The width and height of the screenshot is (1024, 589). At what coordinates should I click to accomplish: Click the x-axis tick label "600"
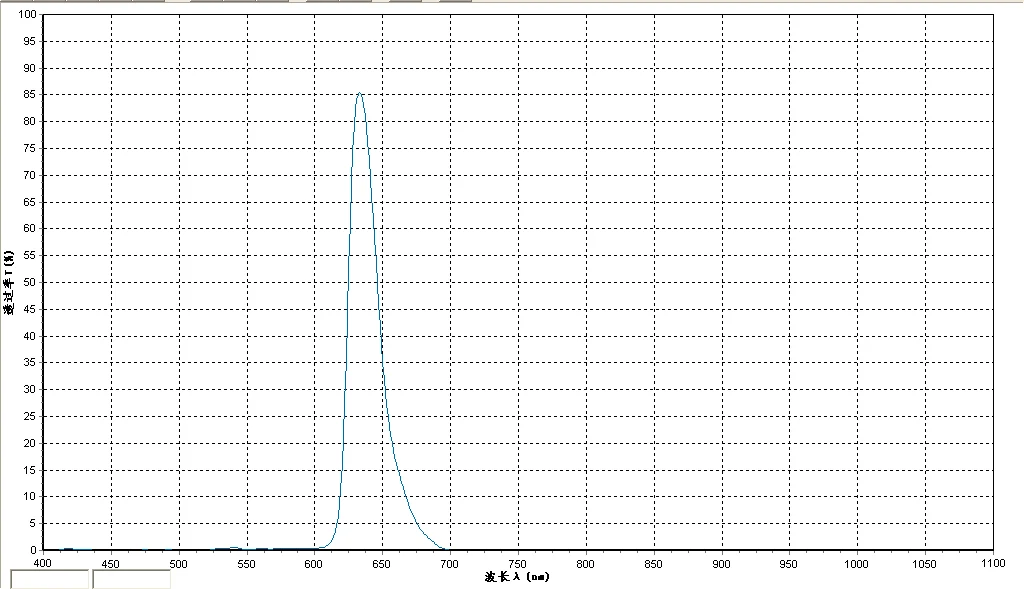[313, 564]
